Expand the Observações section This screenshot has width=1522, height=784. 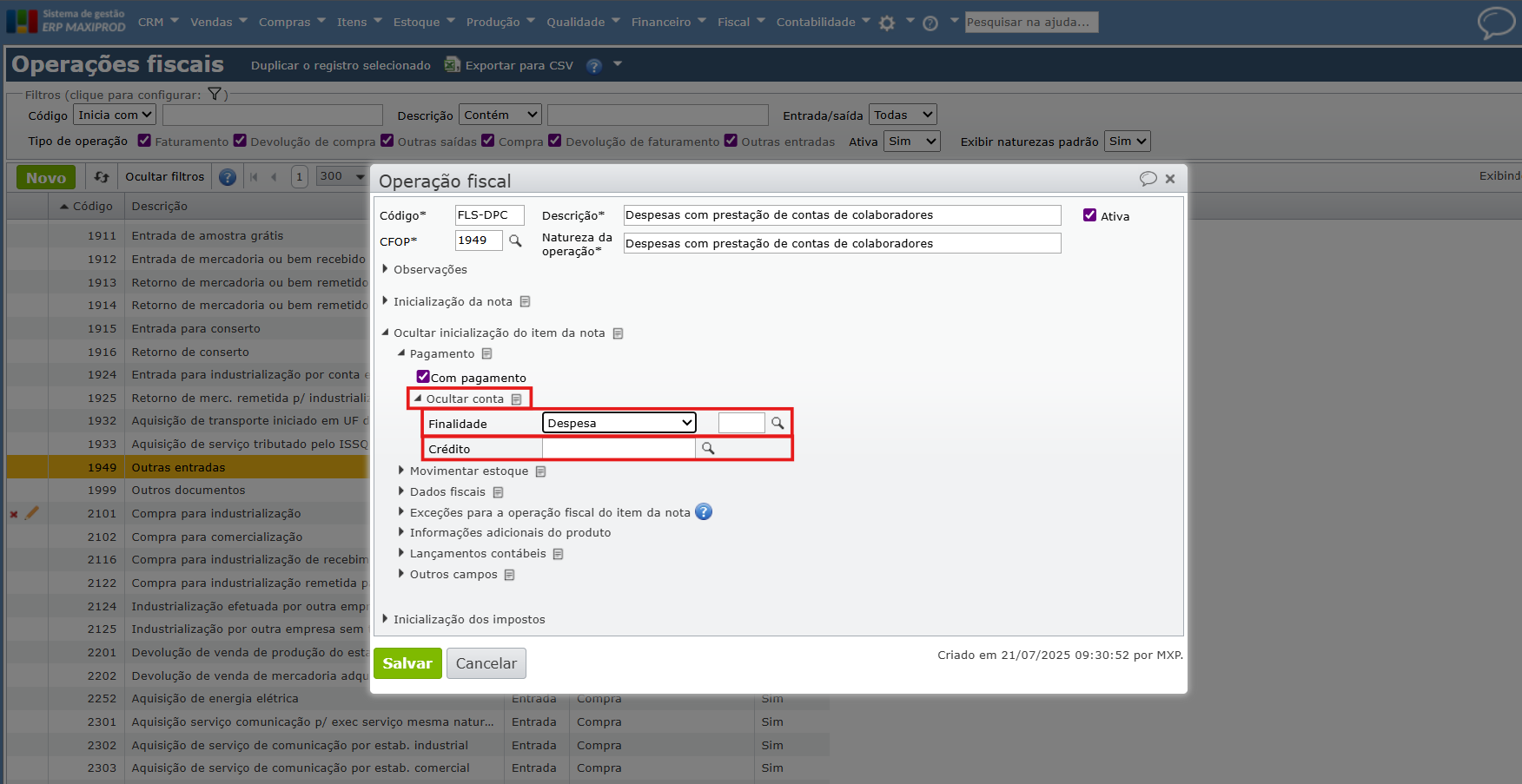[385, 269]
